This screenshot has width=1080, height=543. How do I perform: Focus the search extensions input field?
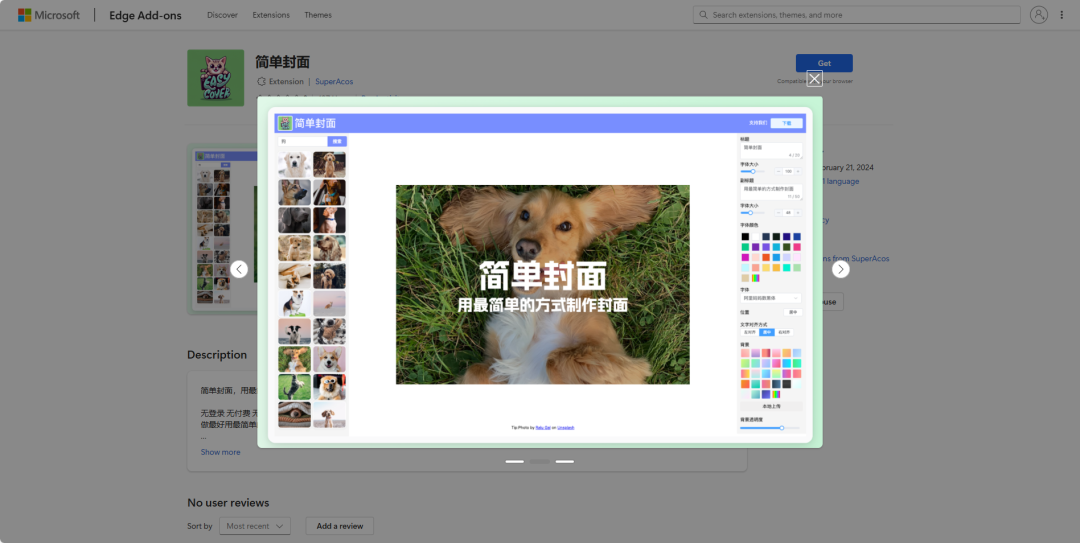coord(857,14)
